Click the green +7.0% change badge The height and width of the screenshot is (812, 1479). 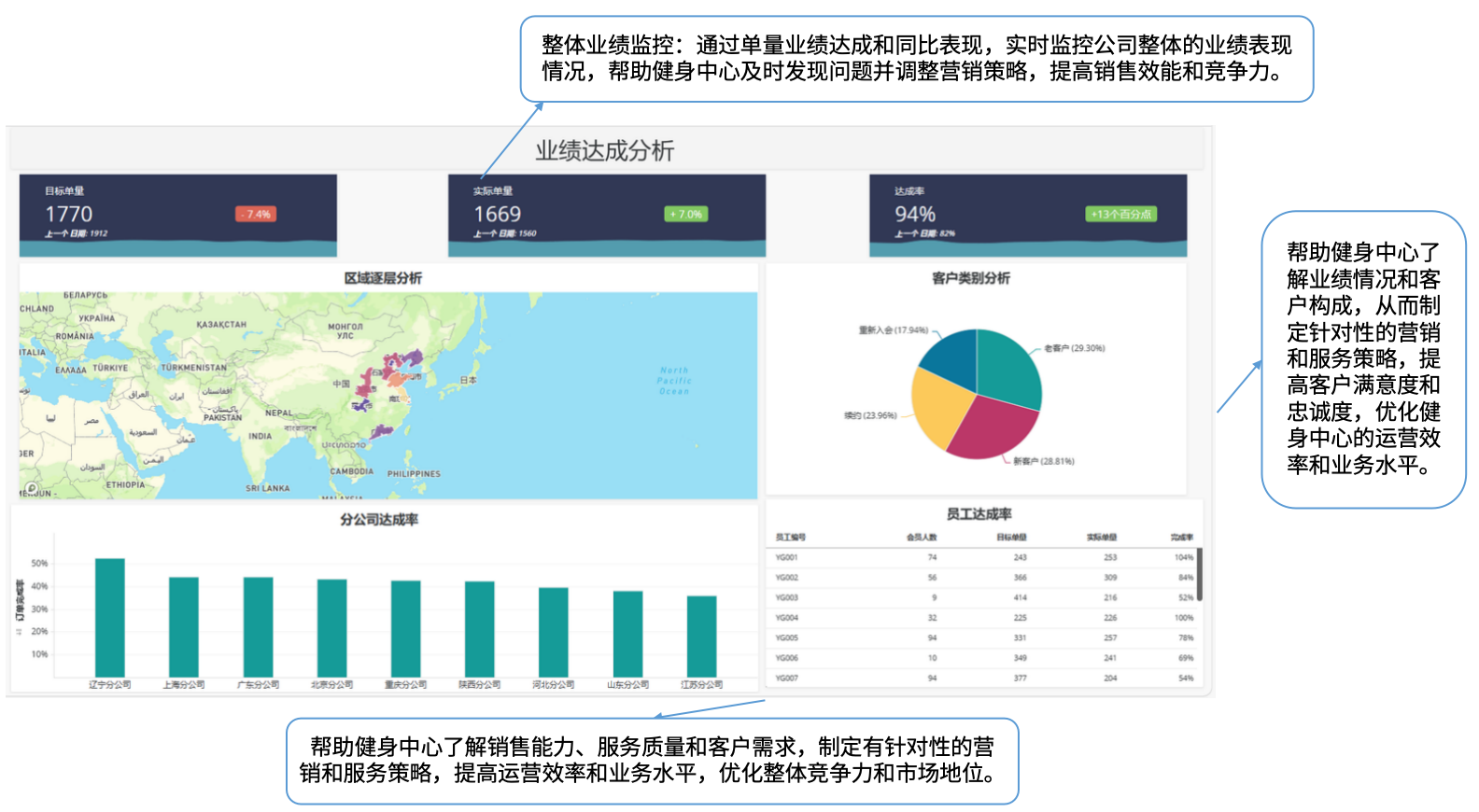(685, 215)
